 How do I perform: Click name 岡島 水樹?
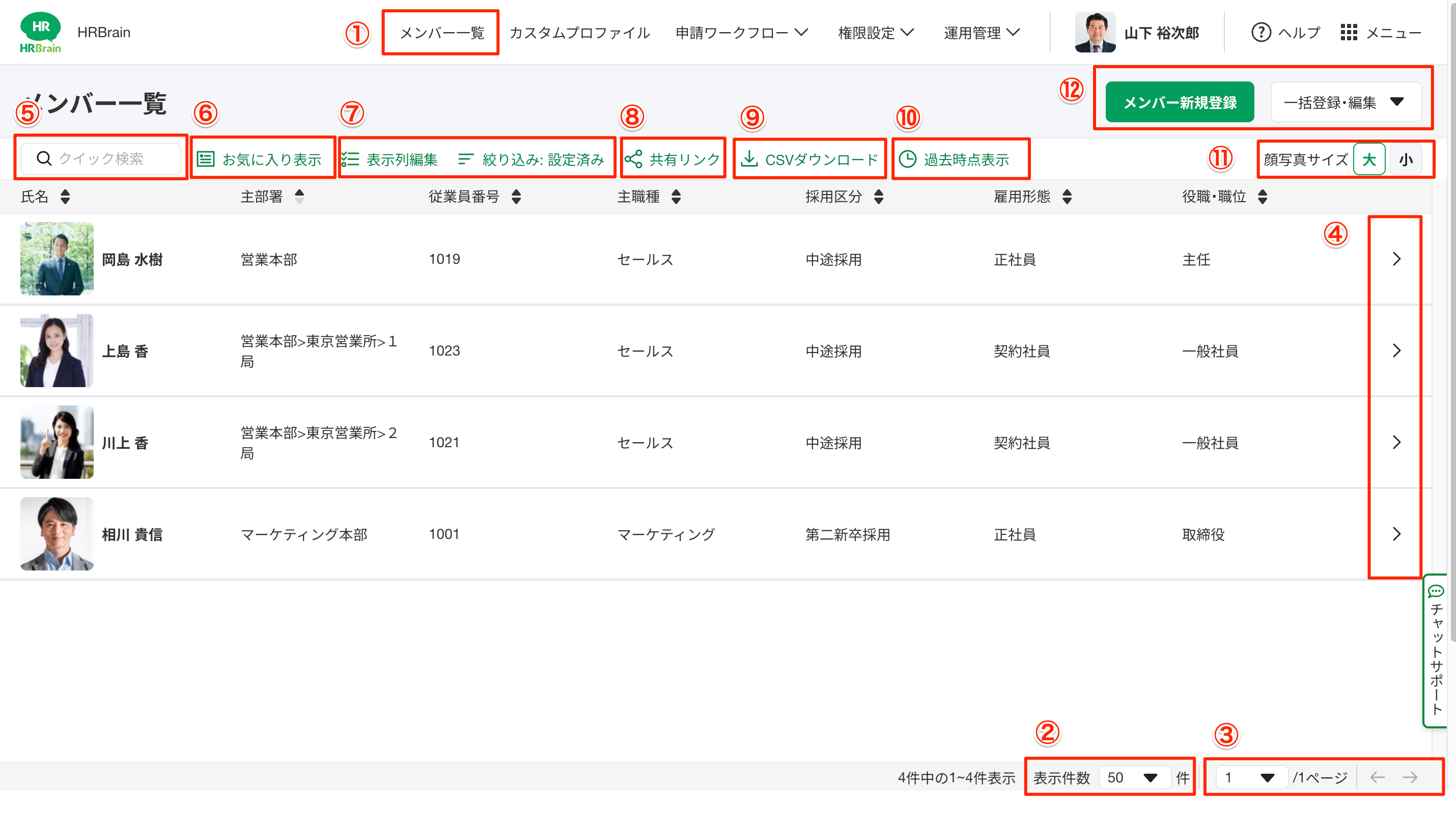(x=132, y=260)
